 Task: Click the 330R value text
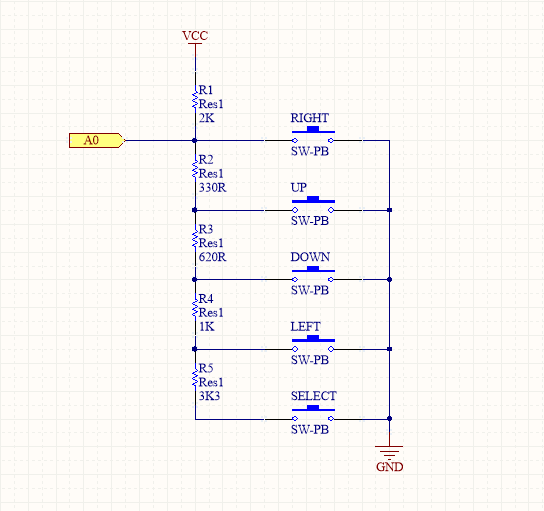pyautogui.click(x=212, y=188)
